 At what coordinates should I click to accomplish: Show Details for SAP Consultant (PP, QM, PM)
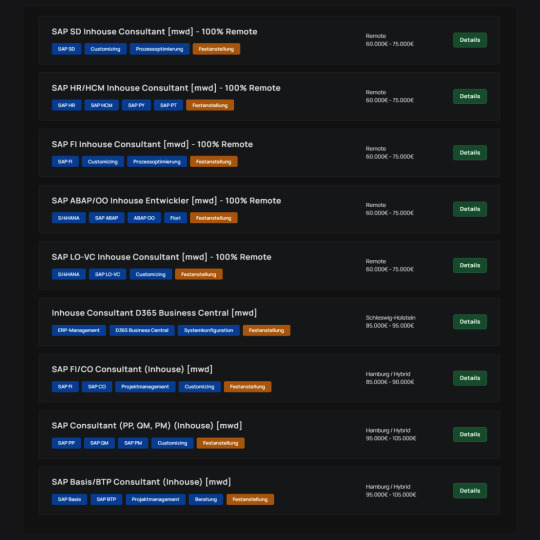470,435
